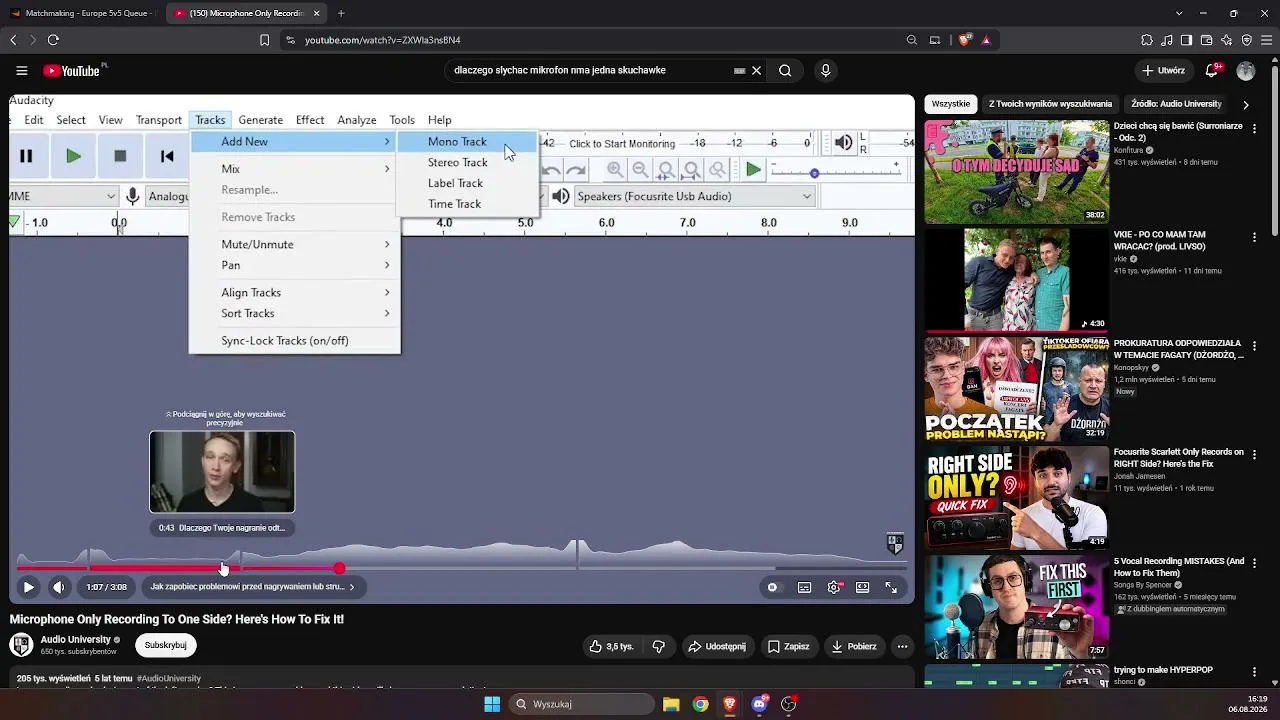
Task: Open YouTube player settings gear
Action: [x=834, y=587]
